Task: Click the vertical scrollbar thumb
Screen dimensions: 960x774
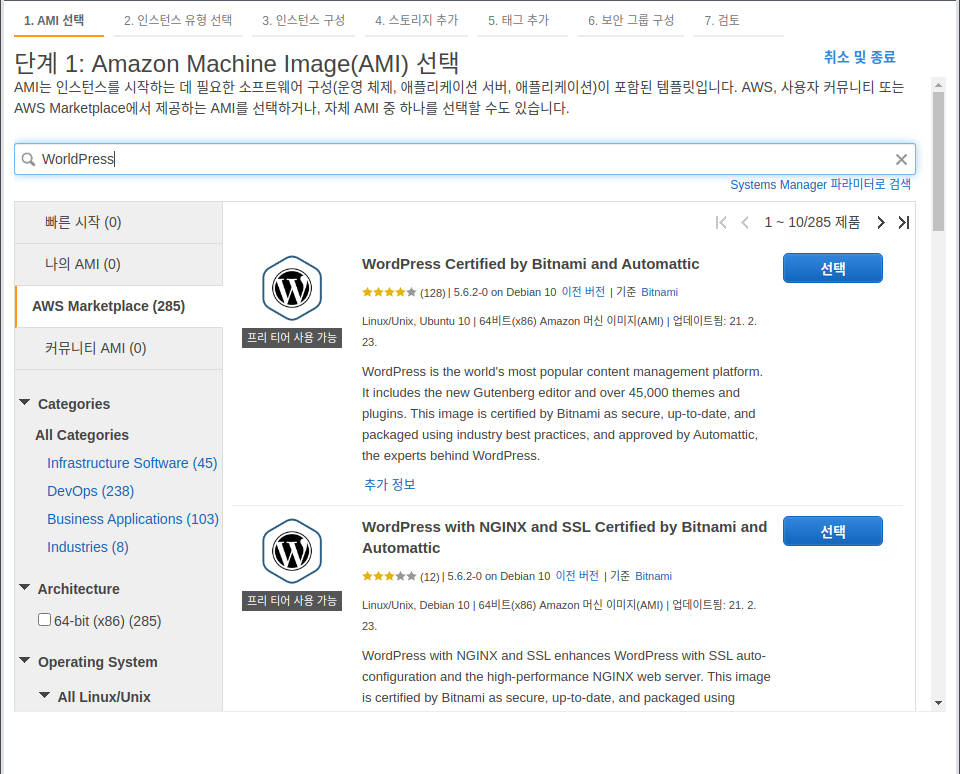Action: [x=938, y=161]
